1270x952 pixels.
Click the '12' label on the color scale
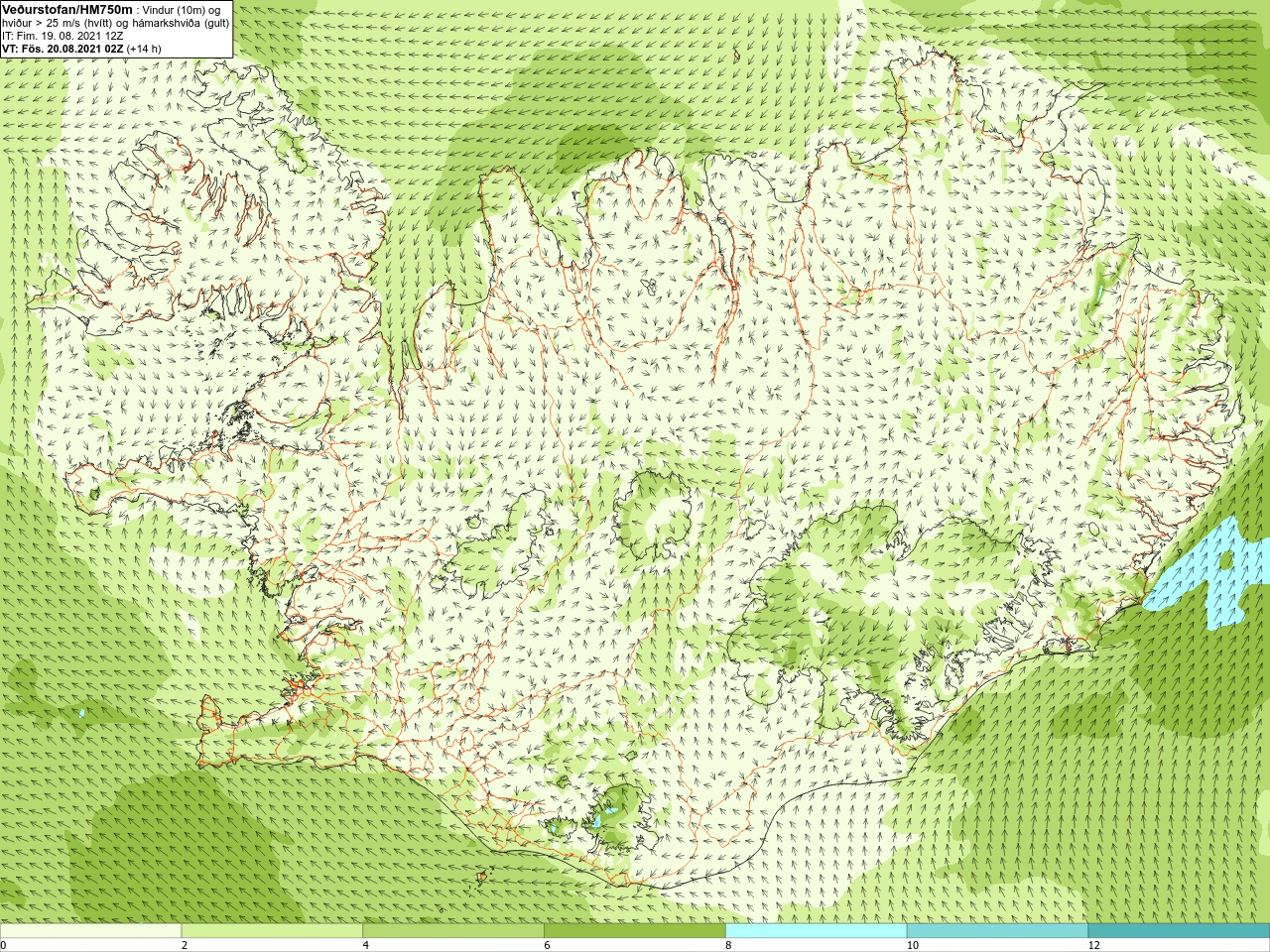coord(1093,945)
